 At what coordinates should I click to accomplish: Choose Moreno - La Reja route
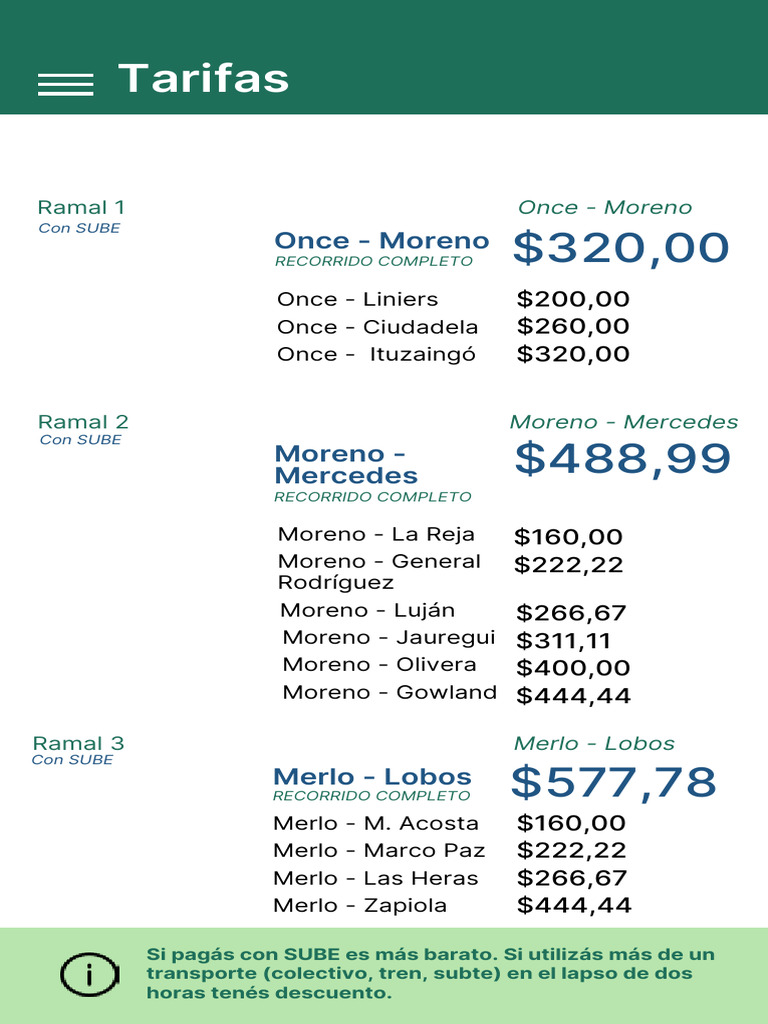click(x=376, y=534)
